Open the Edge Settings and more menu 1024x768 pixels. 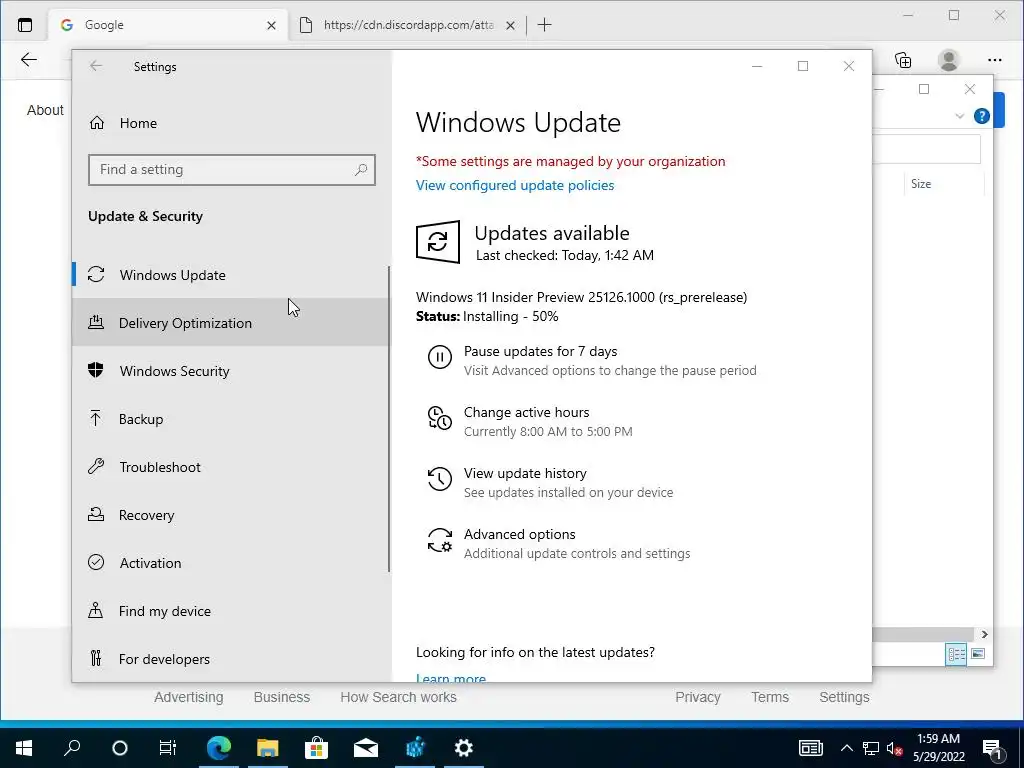995,60
